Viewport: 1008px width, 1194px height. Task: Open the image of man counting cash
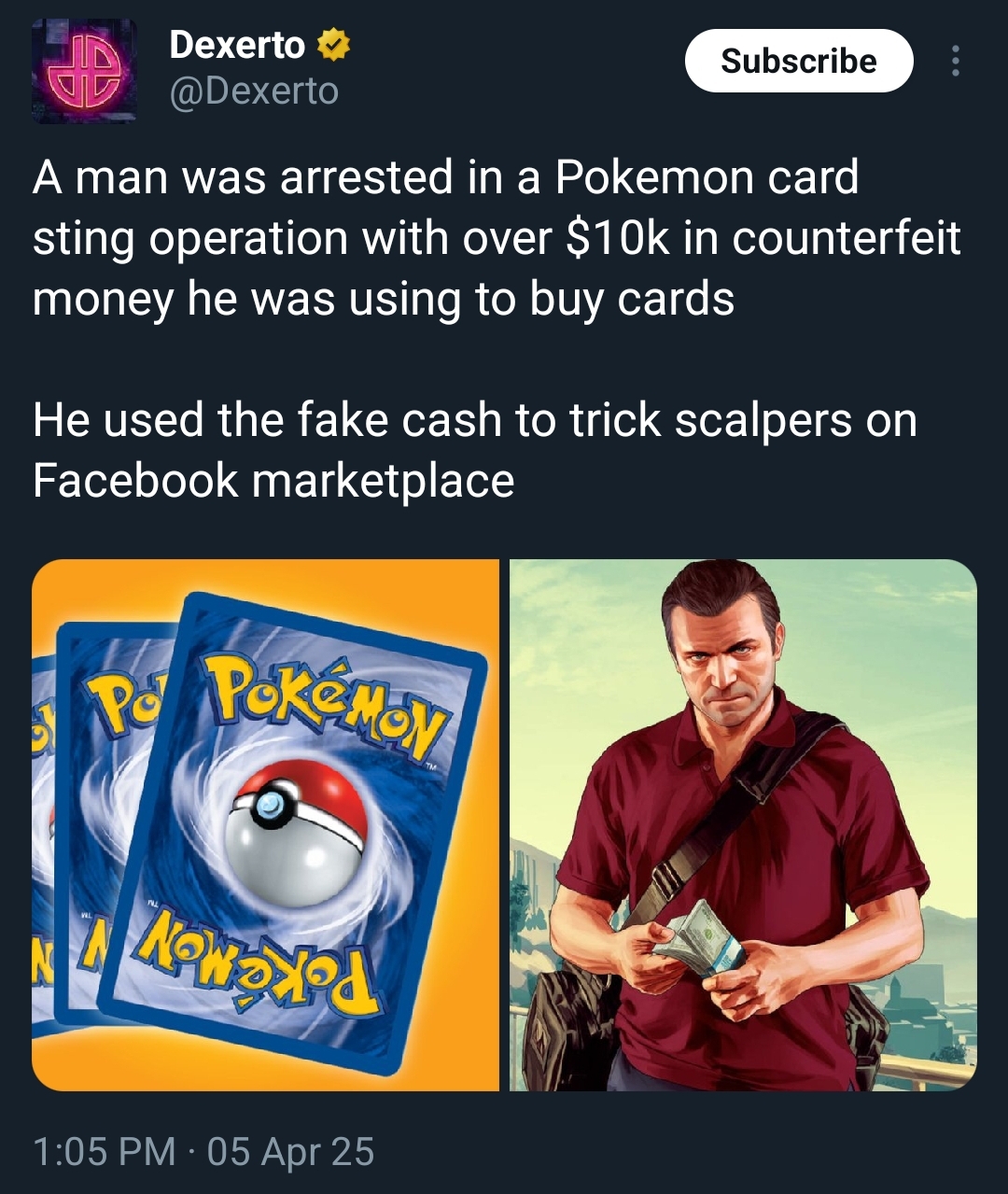(743, 825)
